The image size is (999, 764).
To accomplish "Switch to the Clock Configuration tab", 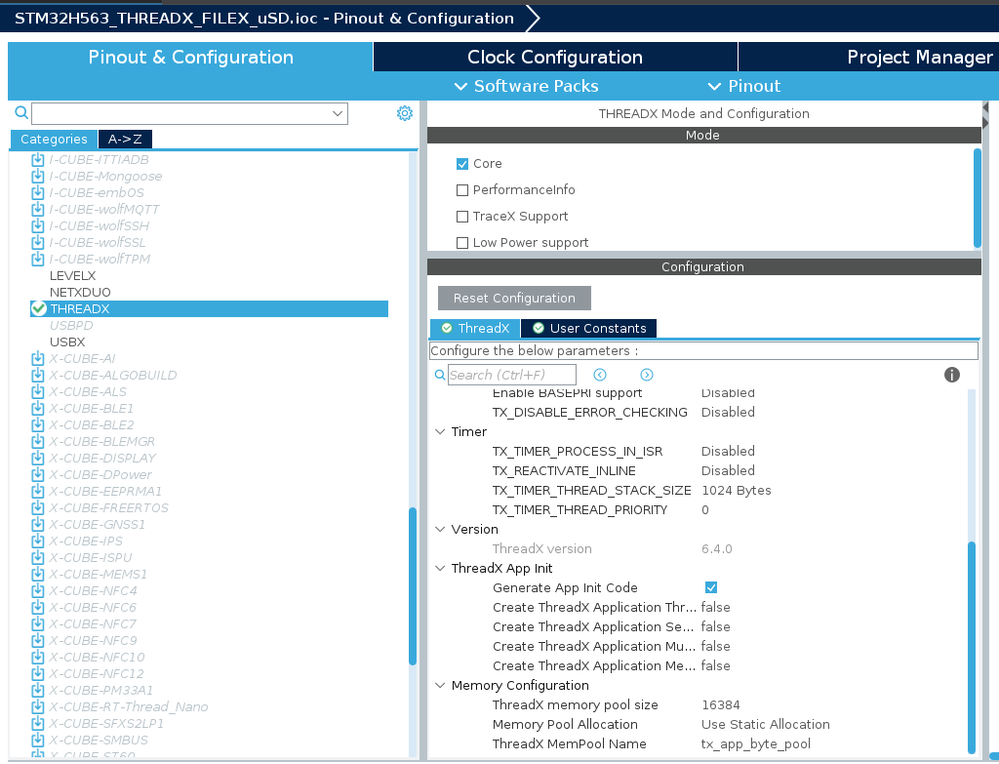I will tap(555, 57).
